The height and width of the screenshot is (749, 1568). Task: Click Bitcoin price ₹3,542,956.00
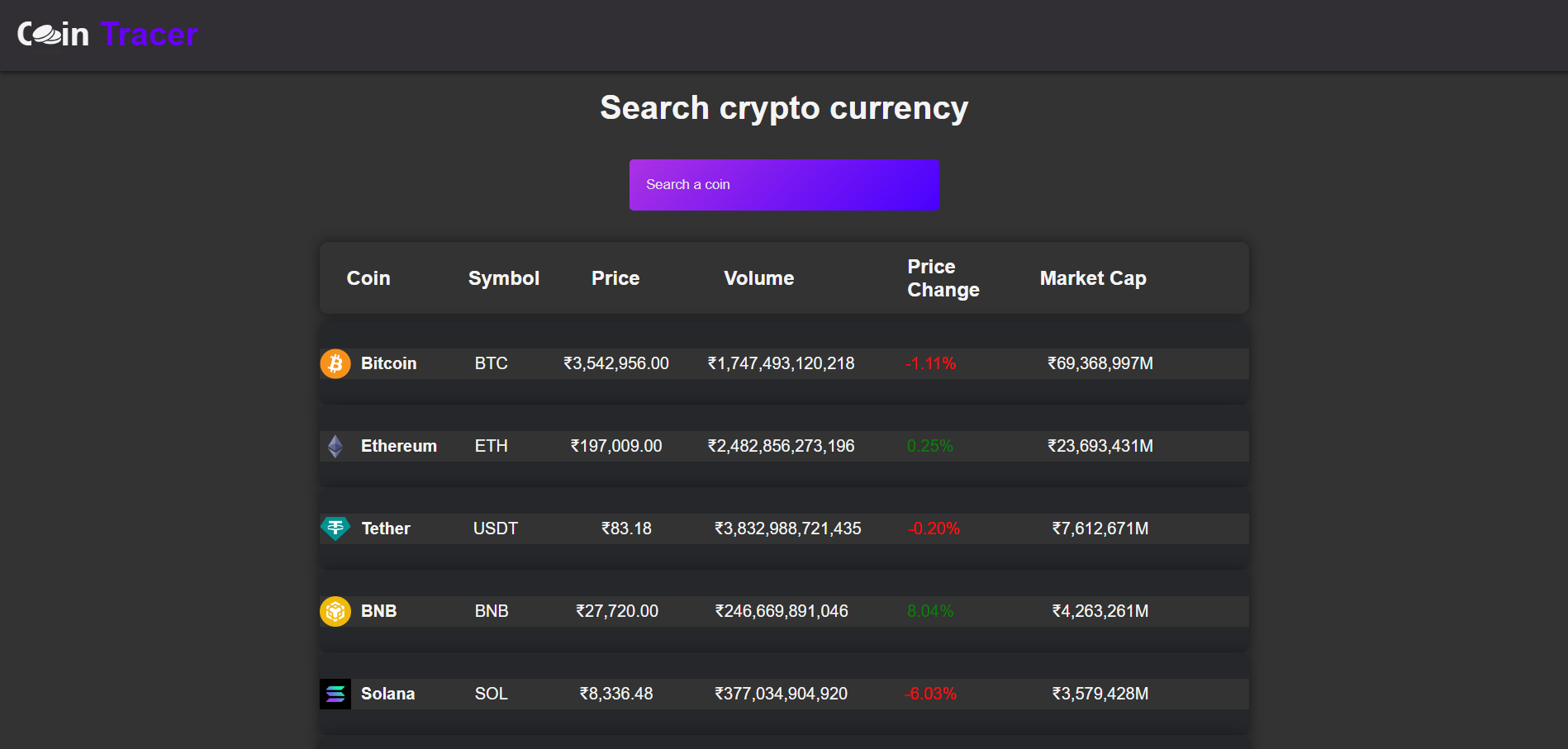(x=616, y=363)
